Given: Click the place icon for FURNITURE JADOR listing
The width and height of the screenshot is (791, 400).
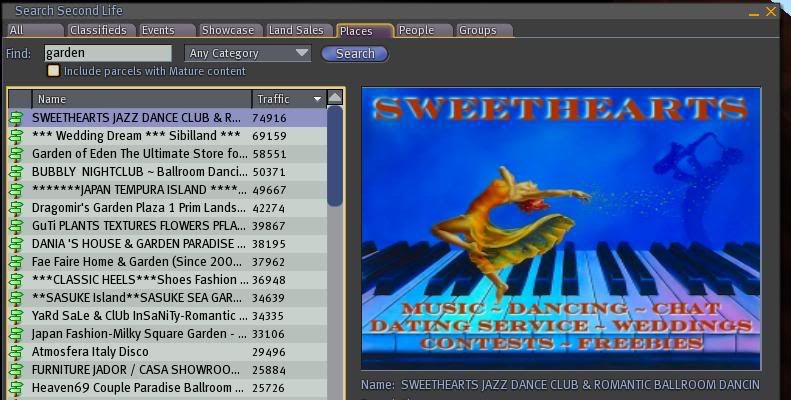Looking at the screenshot, I should [16, 370].
